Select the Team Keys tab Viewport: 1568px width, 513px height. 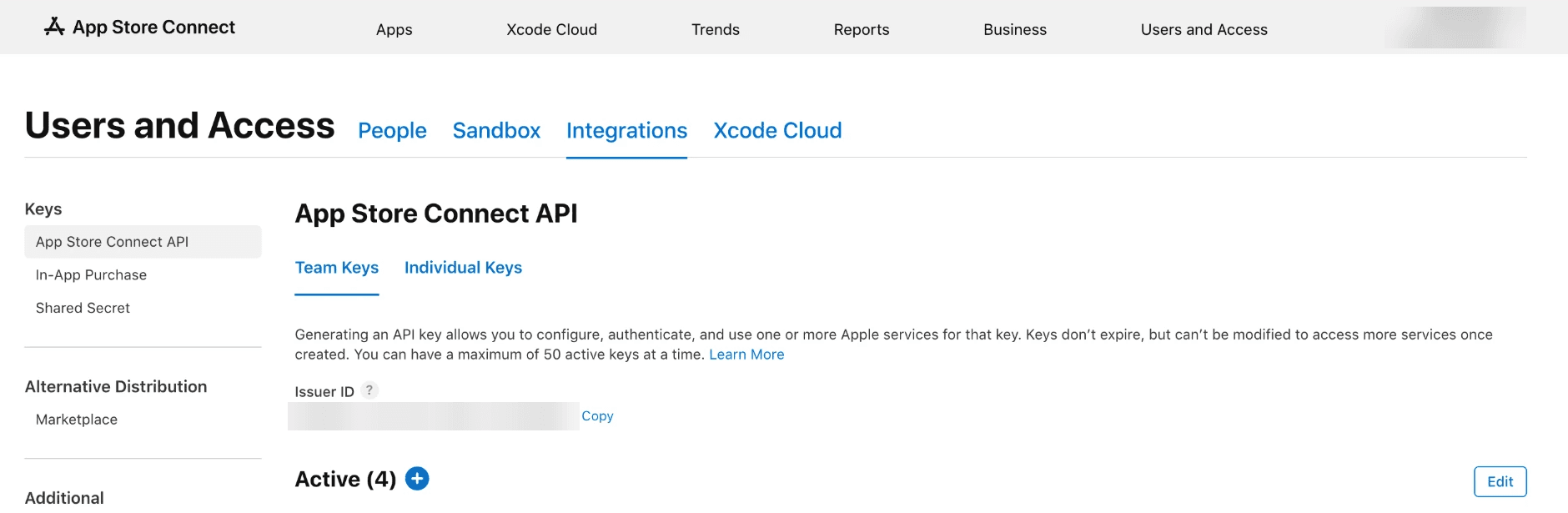coord(337,268)
